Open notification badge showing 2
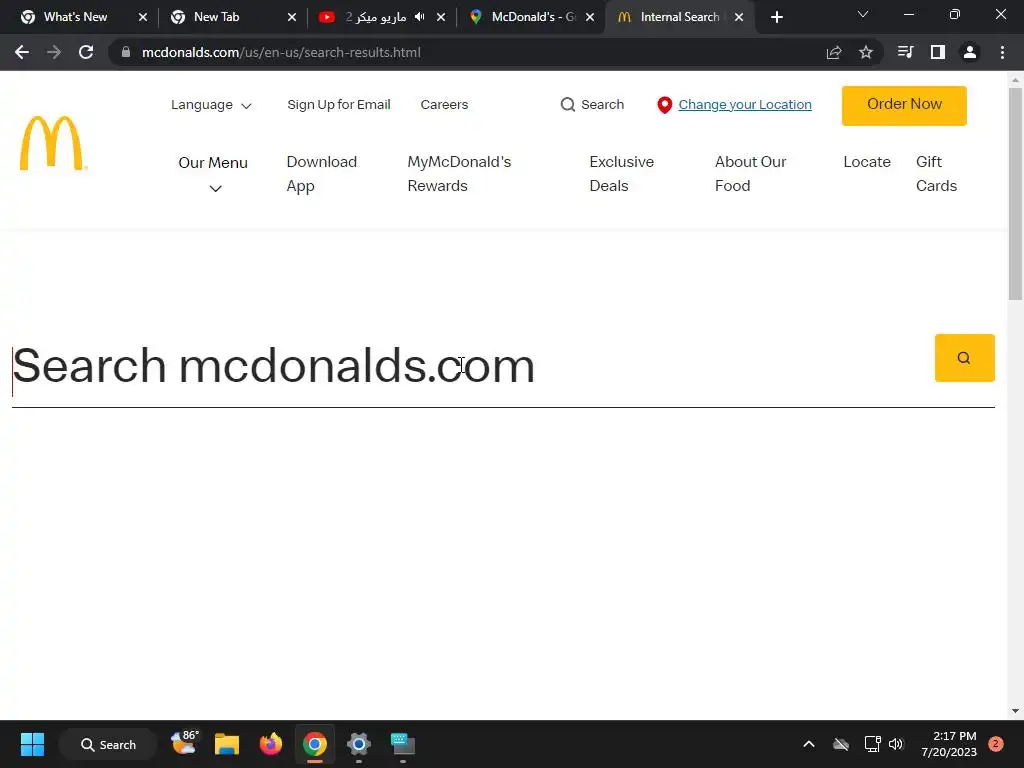The width and height of the screenshot is (1024, 768). pos(995,744)
